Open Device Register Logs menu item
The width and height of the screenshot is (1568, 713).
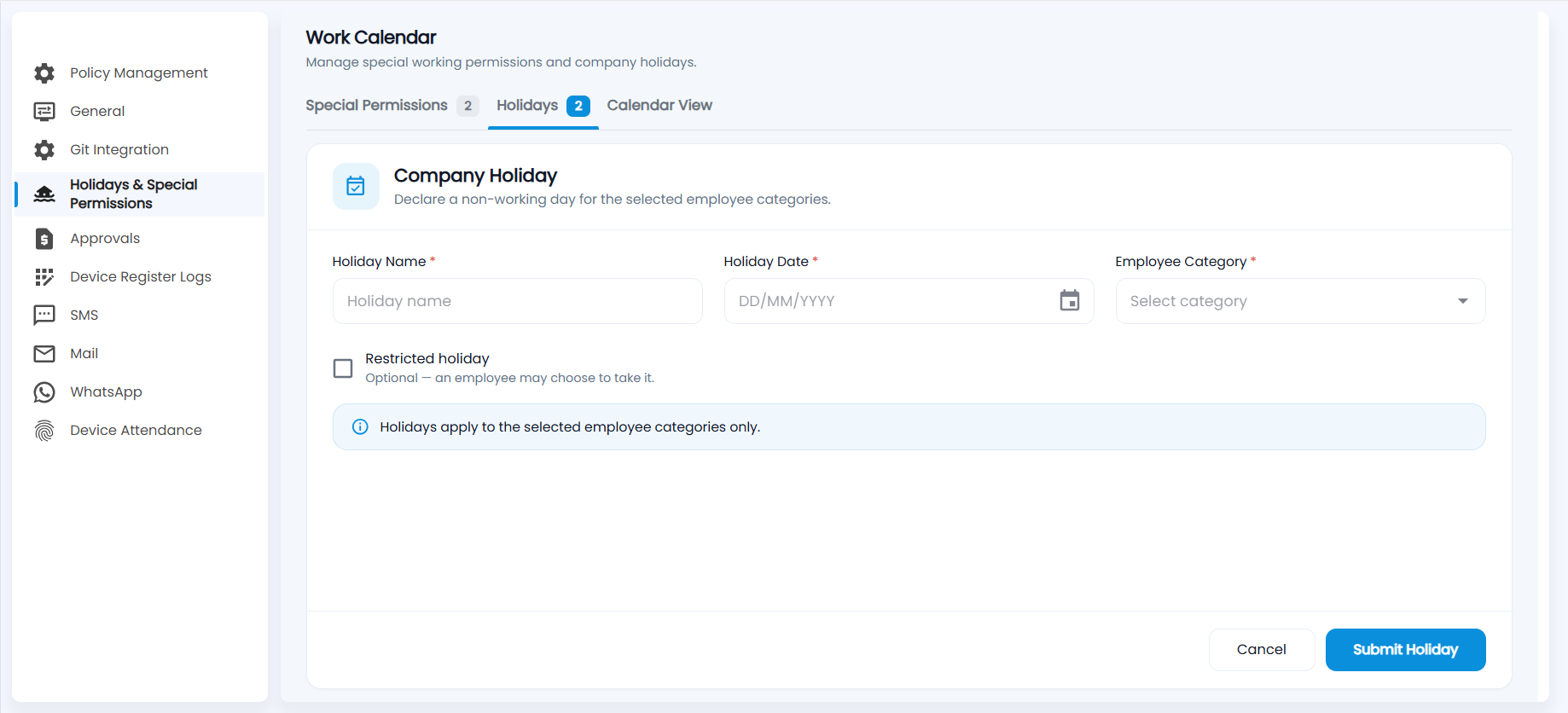coord(139,277)
